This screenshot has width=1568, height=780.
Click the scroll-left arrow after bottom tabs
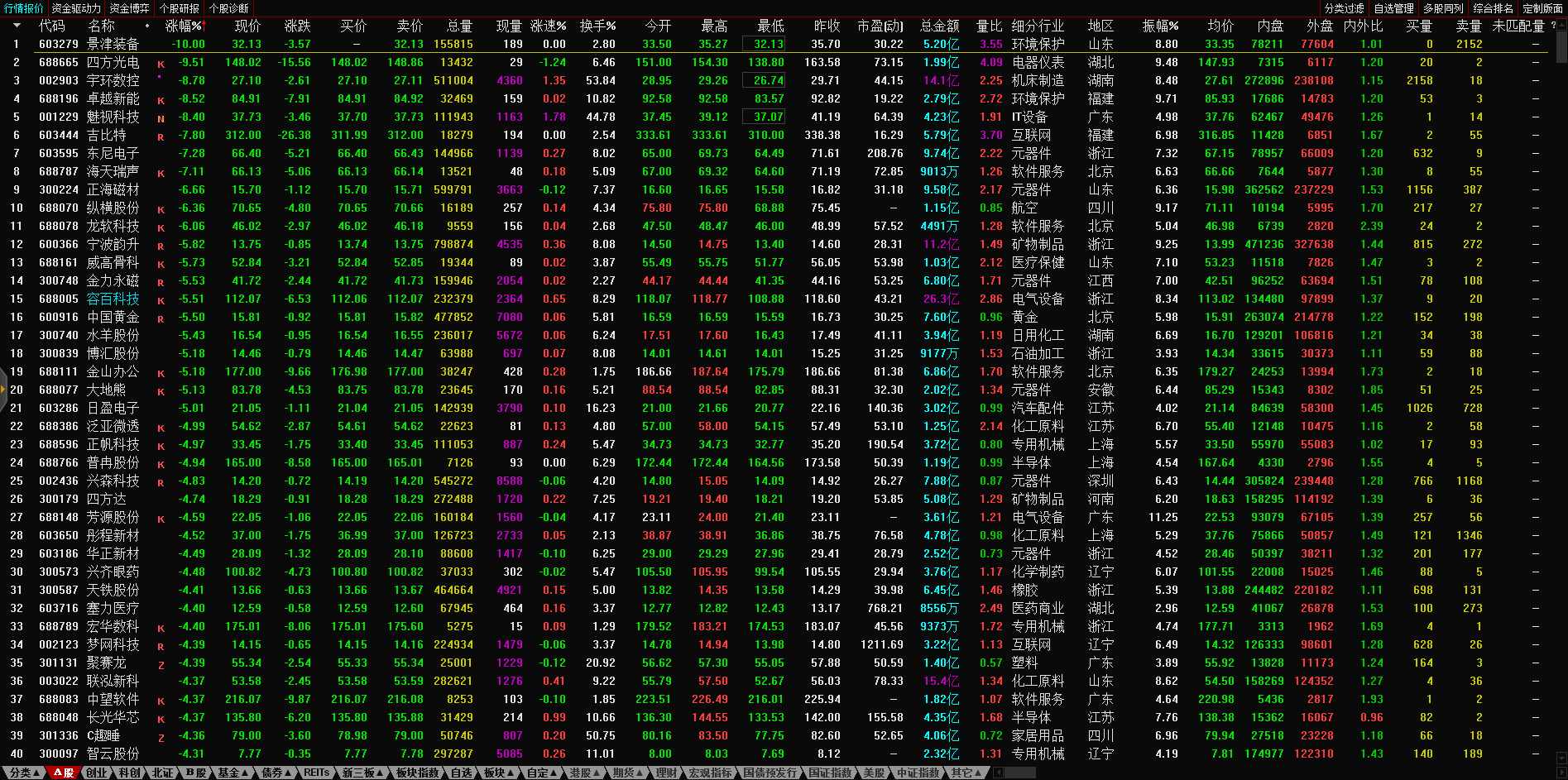point(999,773)
